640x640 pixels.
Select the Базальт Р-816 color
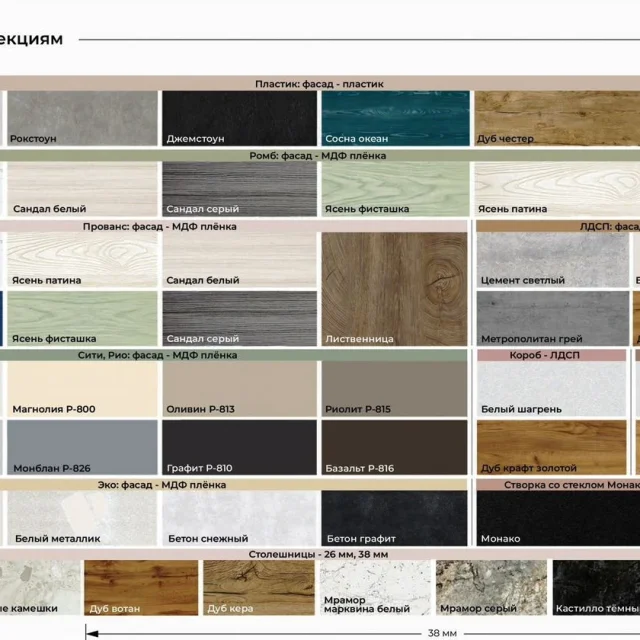point(394,447)
